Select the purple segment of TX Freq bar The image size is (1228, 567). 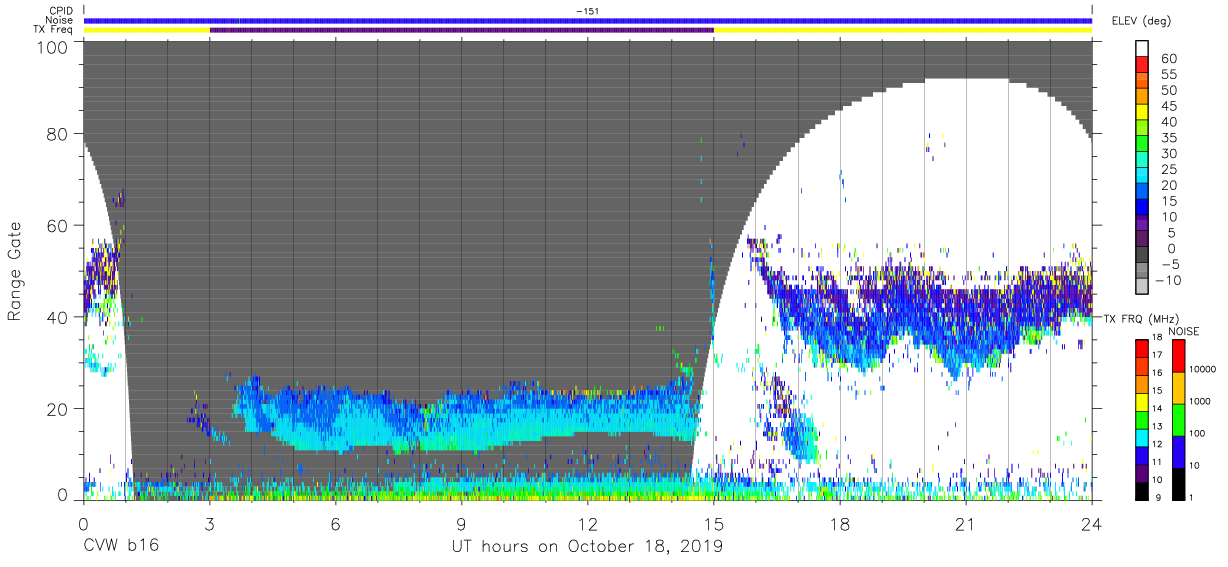462,30
